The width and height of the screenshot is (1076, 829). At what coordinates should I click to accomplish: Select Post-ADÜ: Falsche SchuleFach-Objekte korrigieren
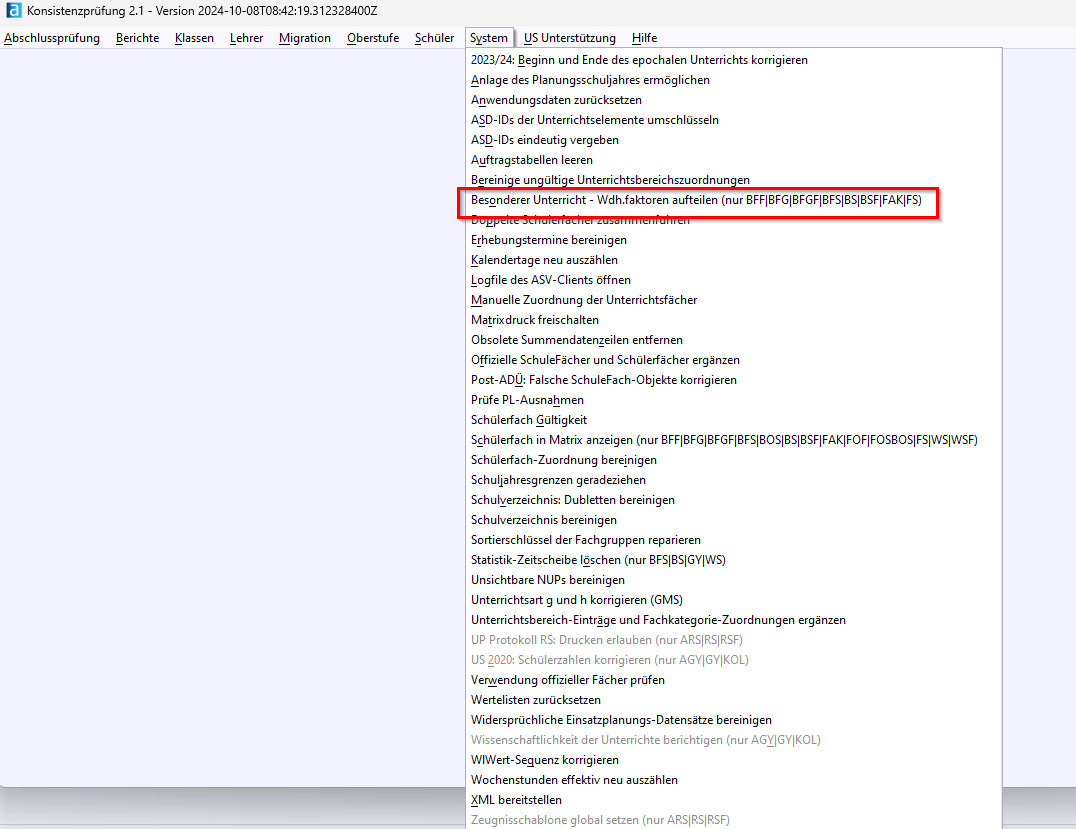click(x=734, y=380)
